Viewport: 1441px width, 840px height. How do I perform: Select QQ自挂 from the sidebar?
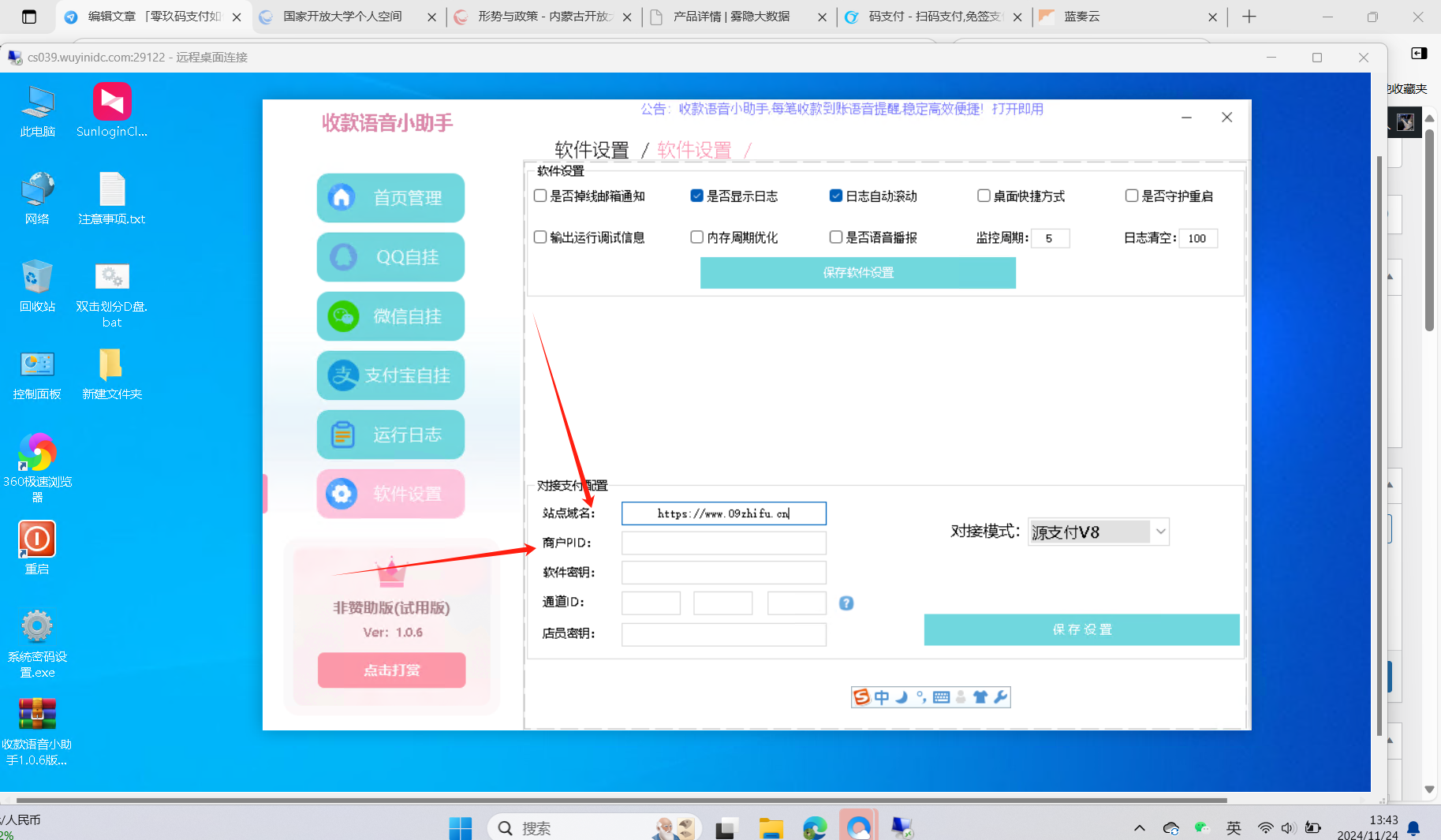coord(390,256)
